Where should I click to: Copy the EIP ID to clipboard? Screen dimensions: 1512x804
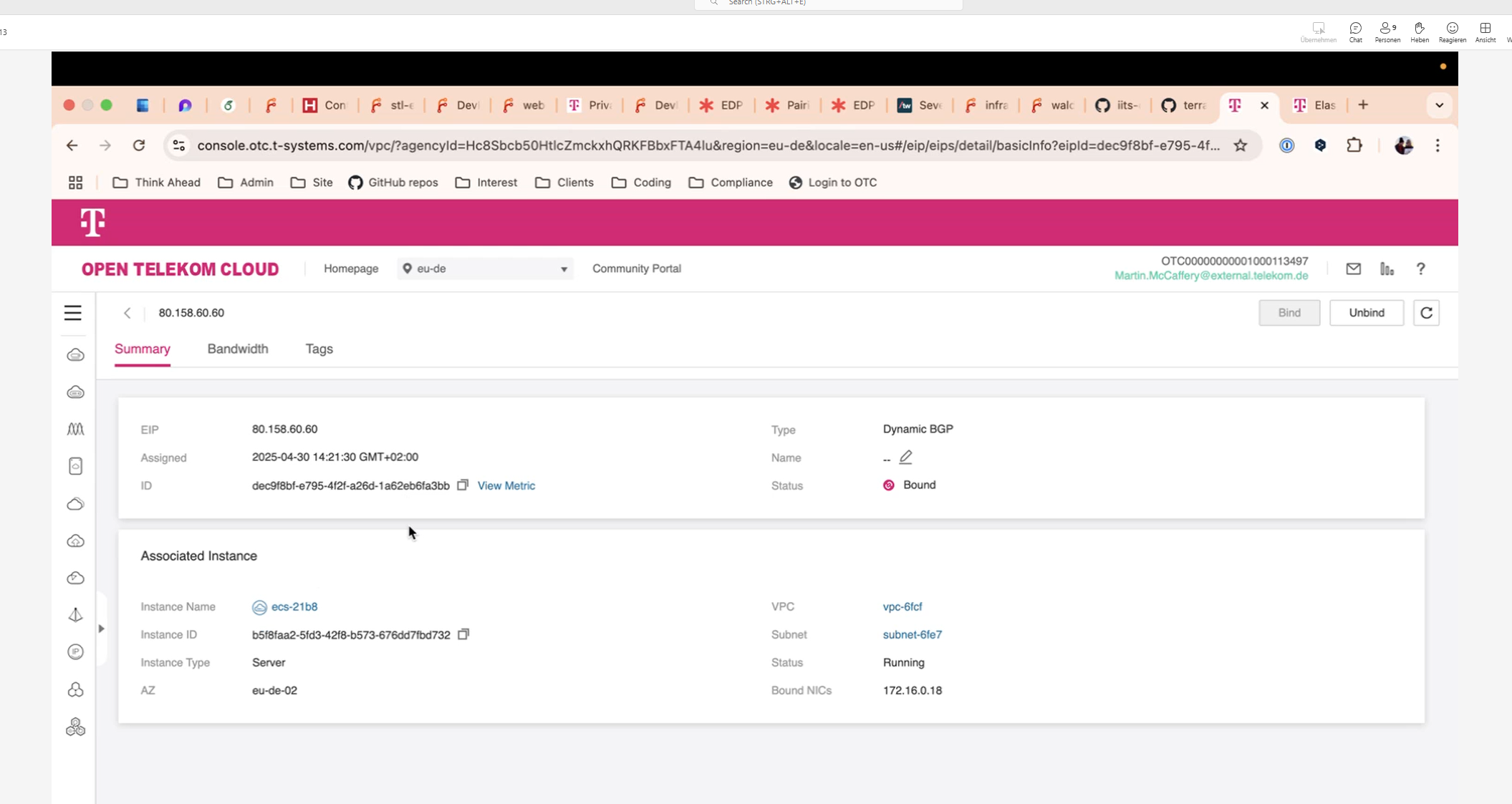tap(463, 485)
